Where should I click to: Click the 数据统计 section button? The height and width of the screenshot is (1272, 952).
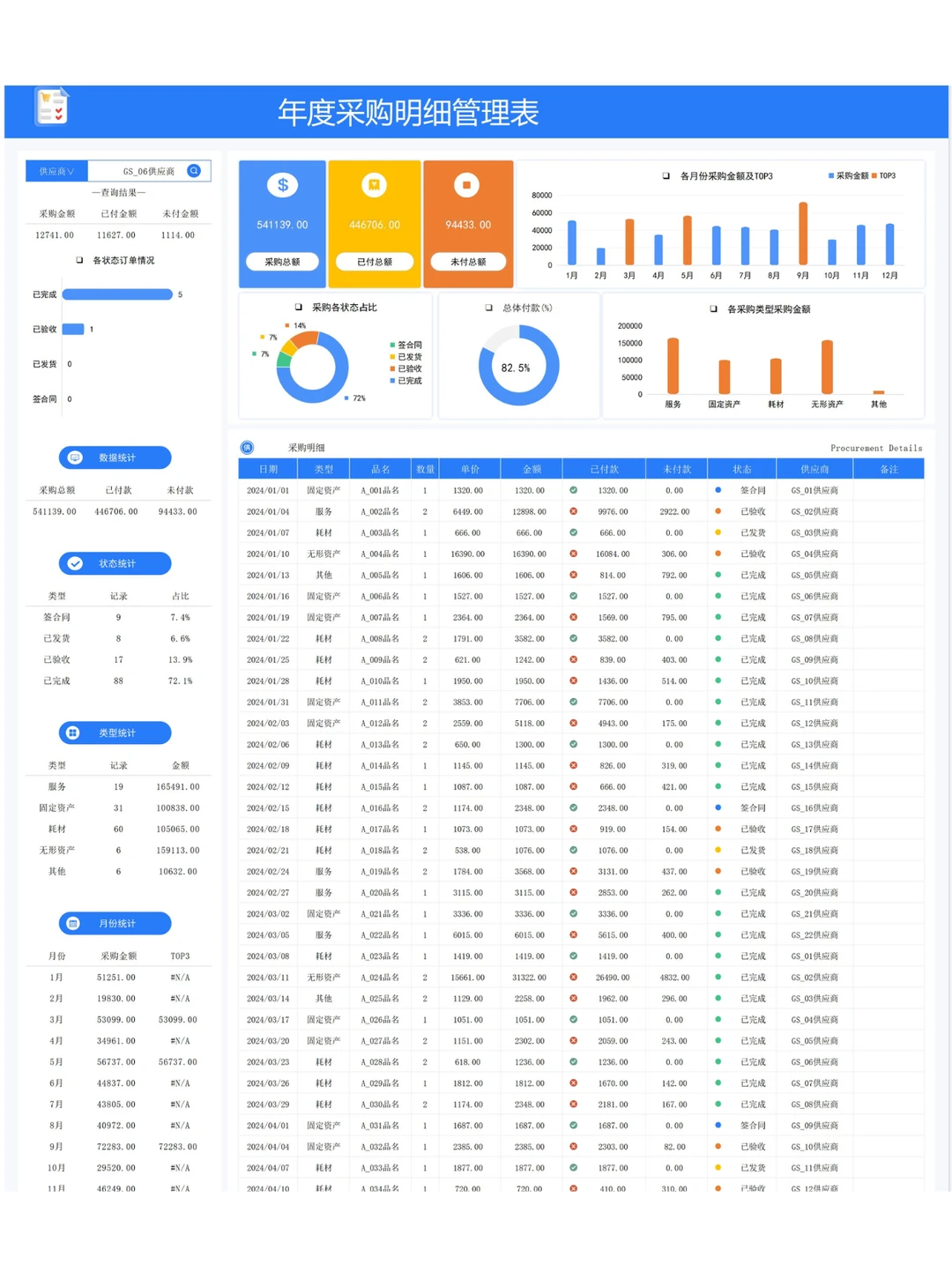[x=115, y=457]
